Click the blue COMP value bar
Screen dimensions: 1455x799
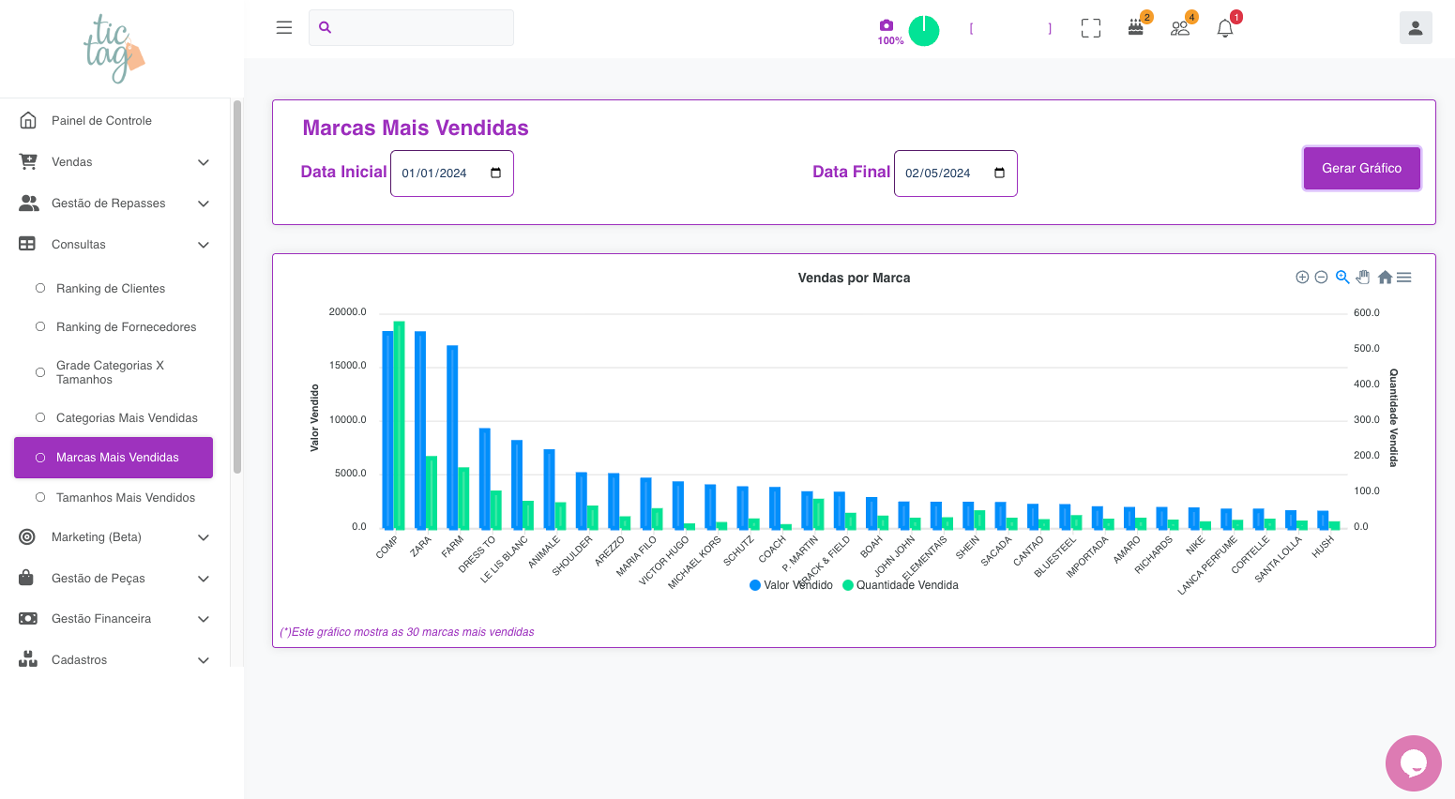pos(387,429)
